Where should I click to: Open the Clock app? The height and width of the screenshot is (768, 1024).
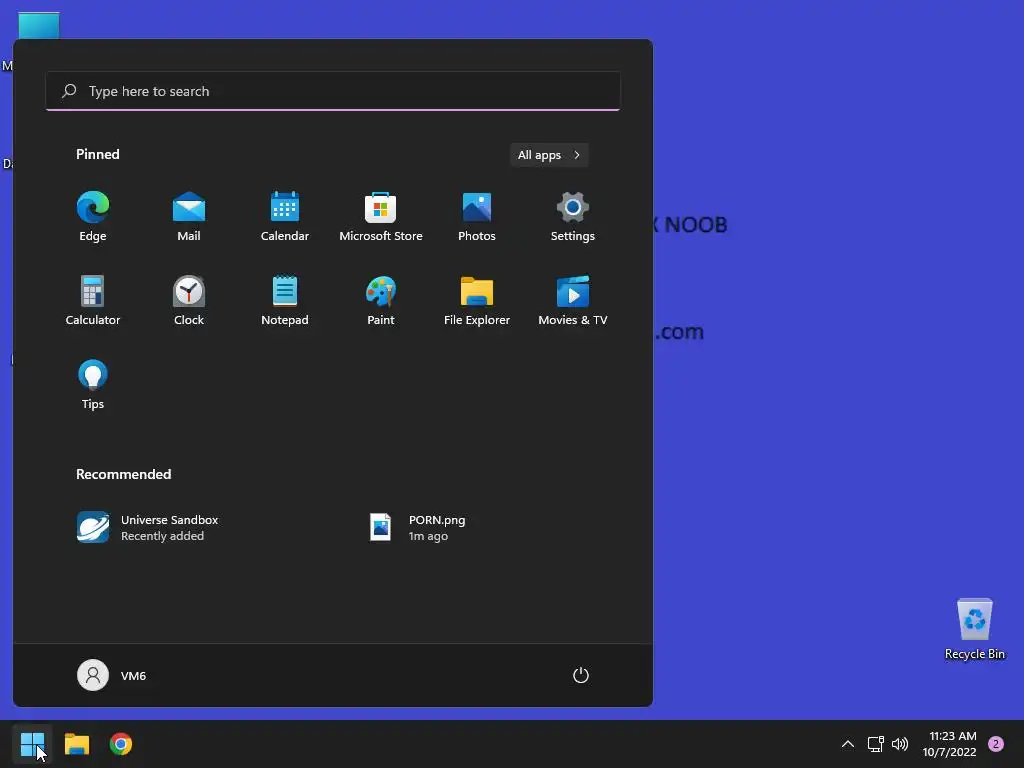tap(189, 300)
